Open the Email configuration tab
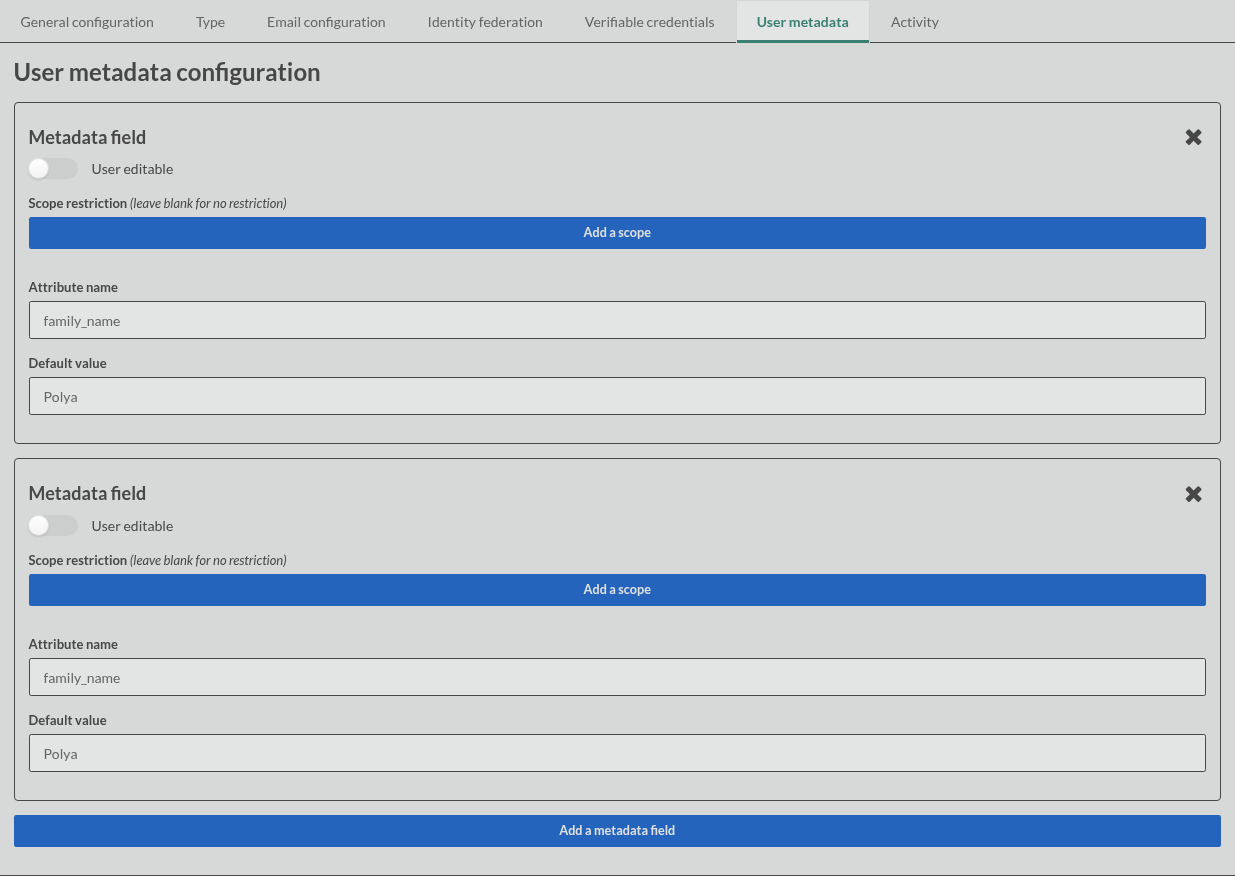The height and width of the screenshot is (876, 1235). [x=326, y=22]
